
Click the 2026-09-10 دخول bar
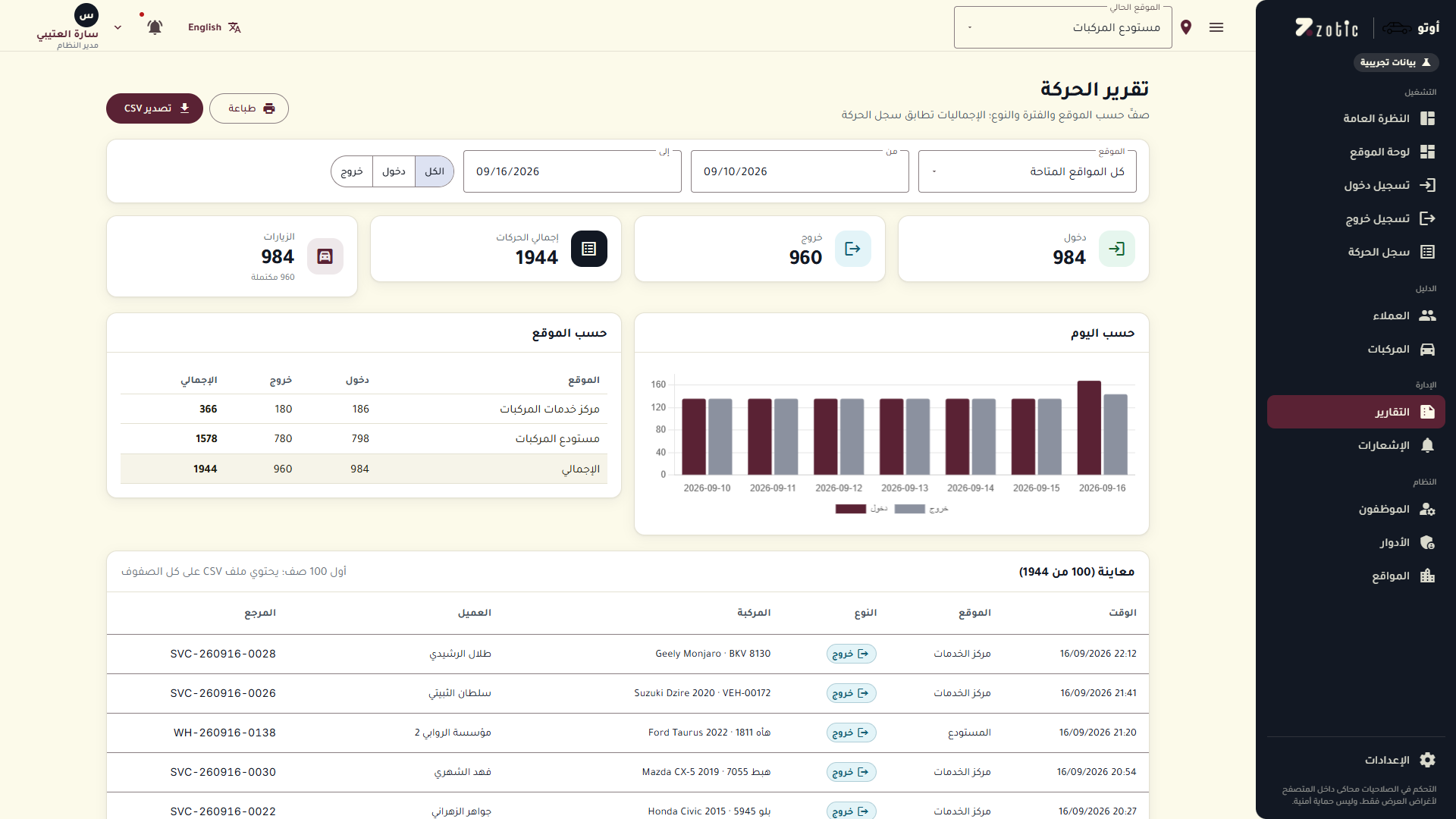click(x=694, y=437)
